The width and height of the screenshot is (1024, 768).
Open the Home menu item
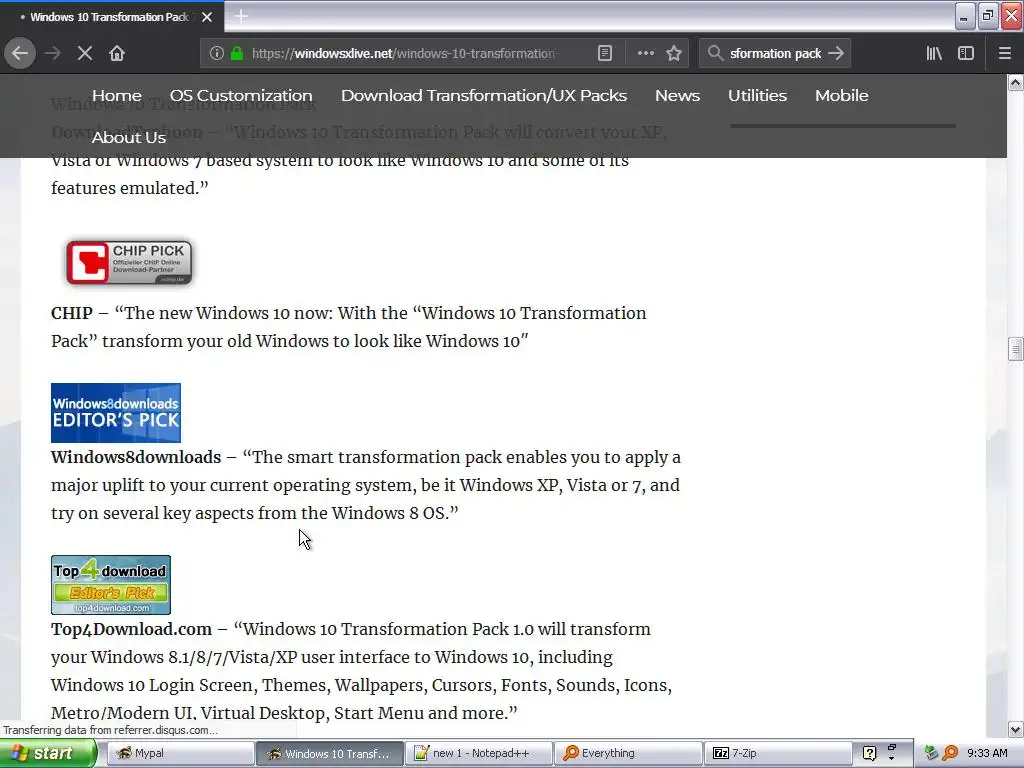coord(116,95)
